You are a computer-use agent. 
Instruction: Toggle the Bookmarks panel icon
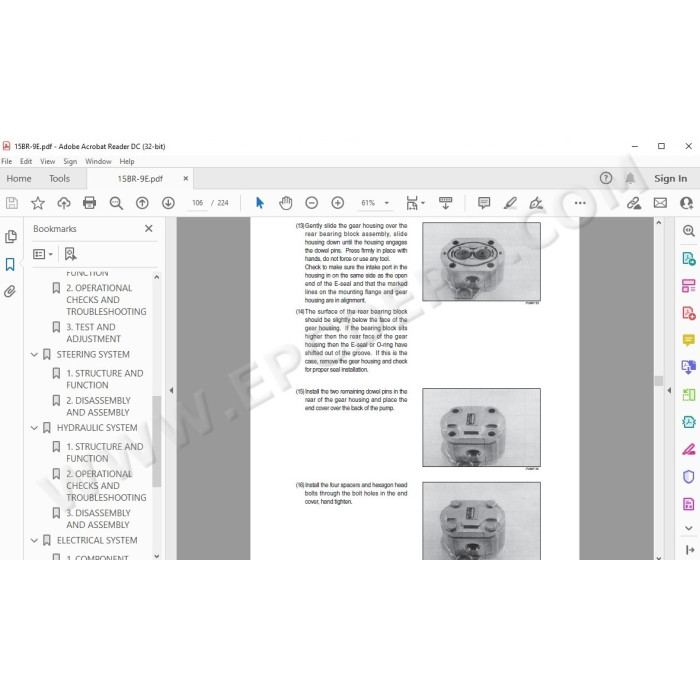click(10, 264)
